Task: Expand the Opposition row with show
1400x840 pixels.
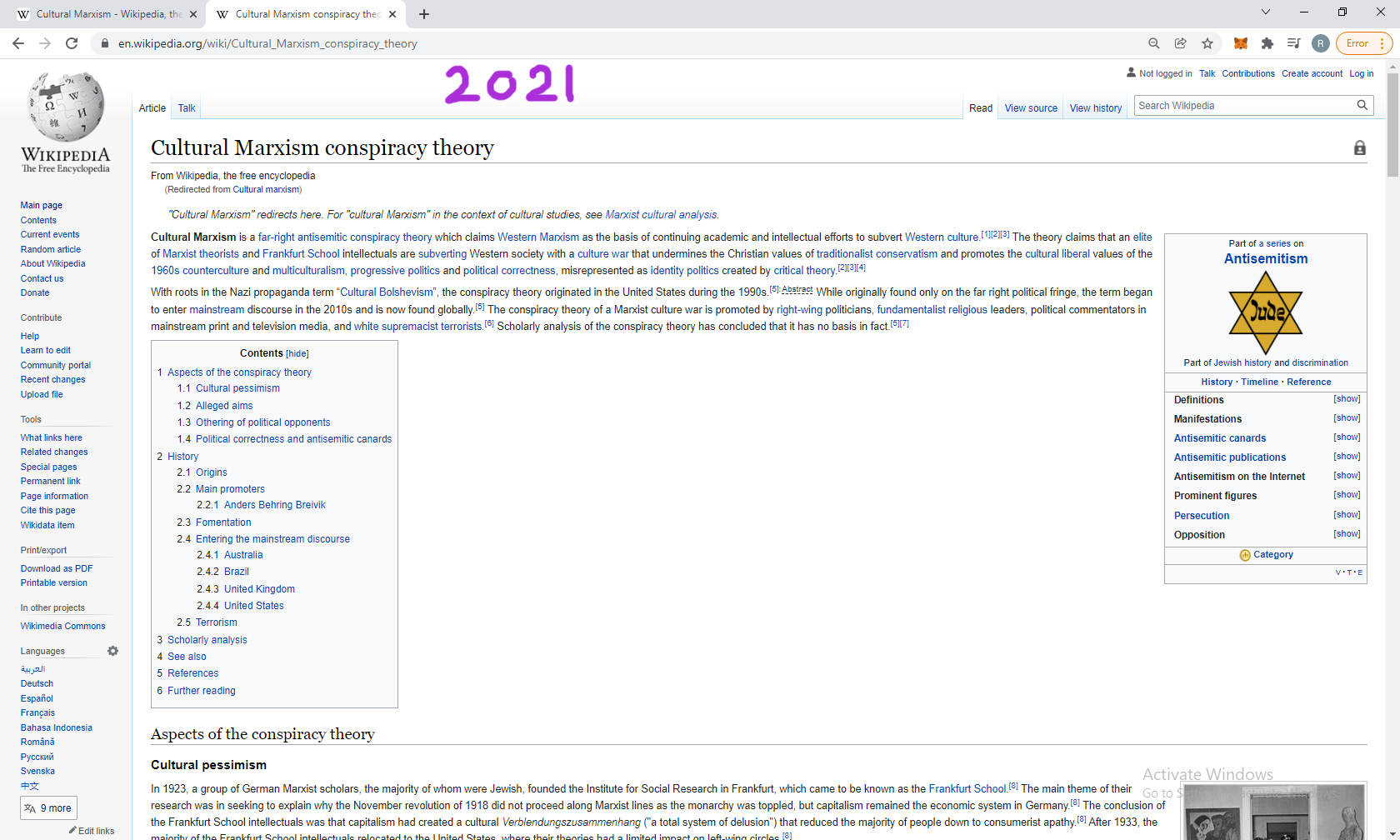Action: [1347, 534]
